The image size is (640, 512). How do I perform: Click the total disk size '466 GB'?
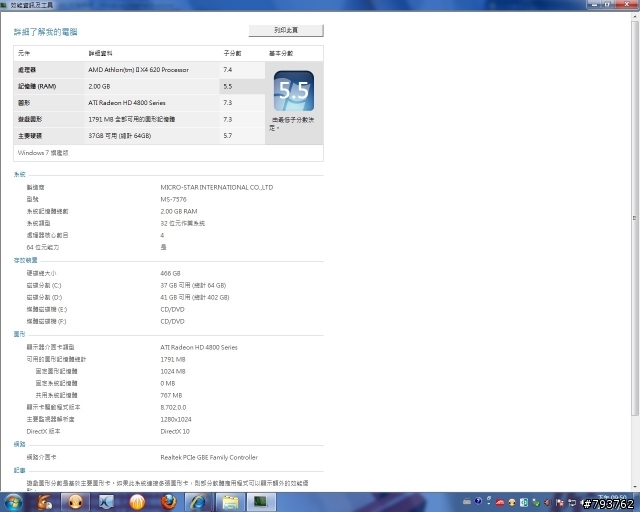click(x=170, y=274)
